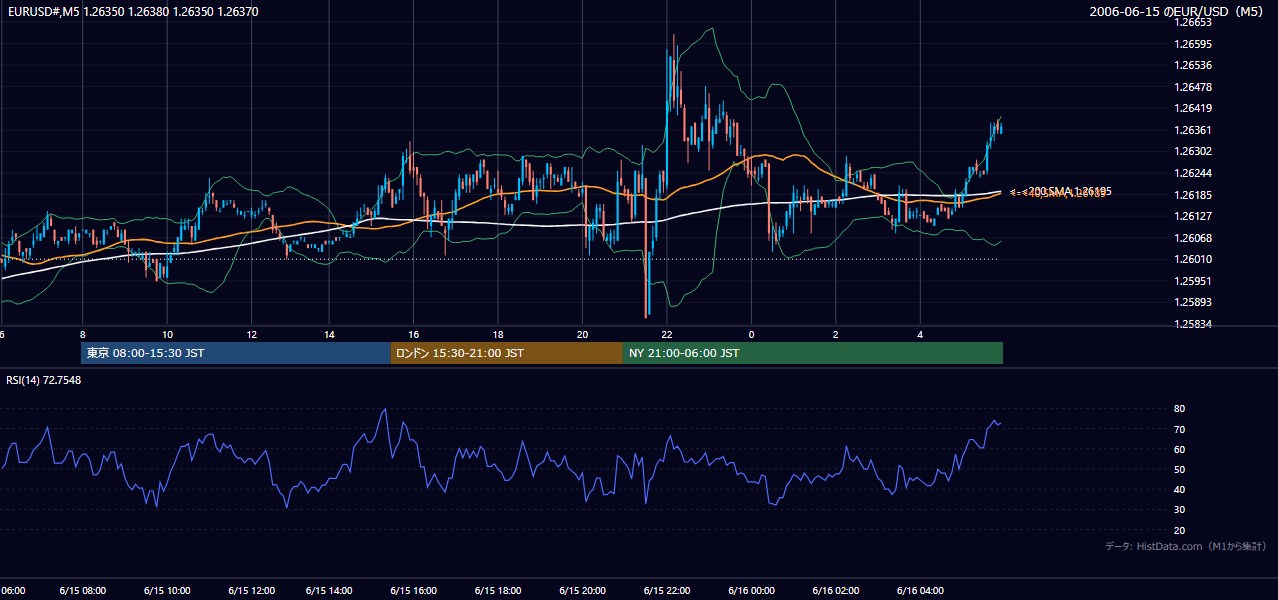Click the 'RSI(14) 72.7548' indicator label
The width and height of the screenshot is (1278, 600).
click(44, 380)
